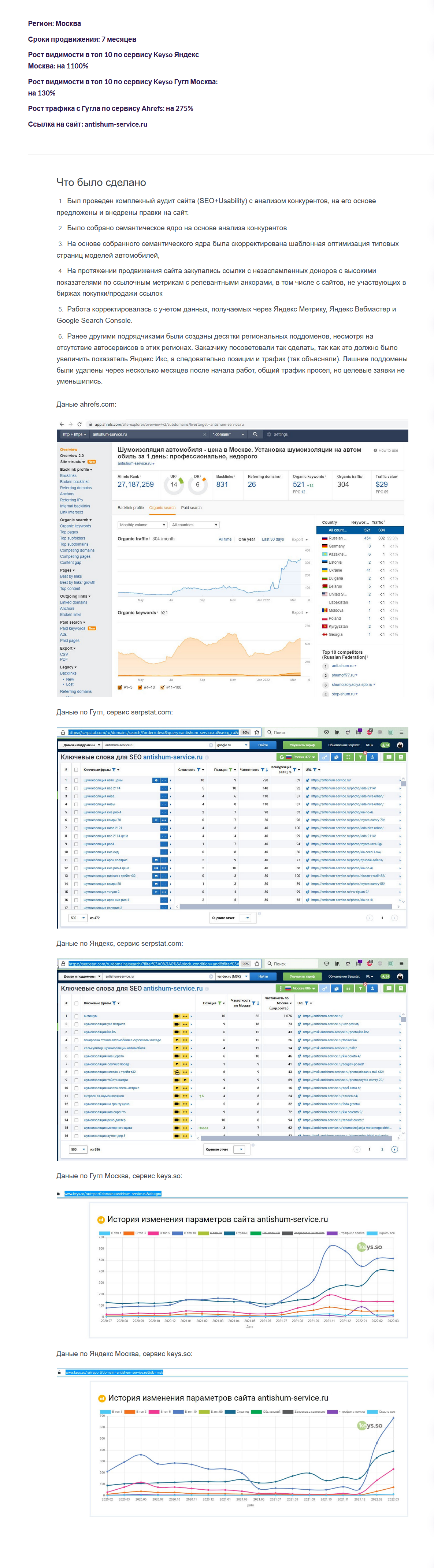The image size is (434, 1568).
Task: Click Найти button in Google Serpstat
Action: 263,745
